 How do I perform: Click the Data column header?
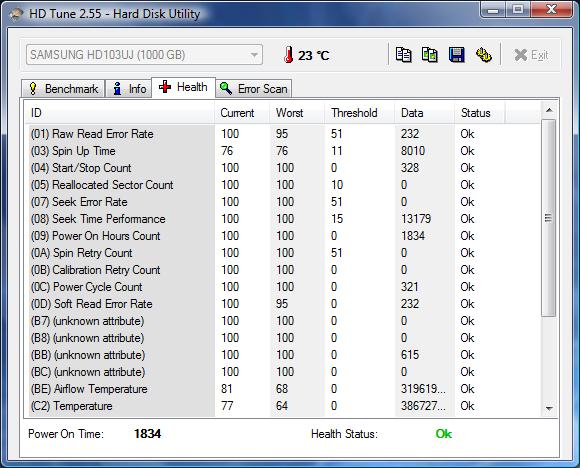pyautogui.click(x=424, y=112)
